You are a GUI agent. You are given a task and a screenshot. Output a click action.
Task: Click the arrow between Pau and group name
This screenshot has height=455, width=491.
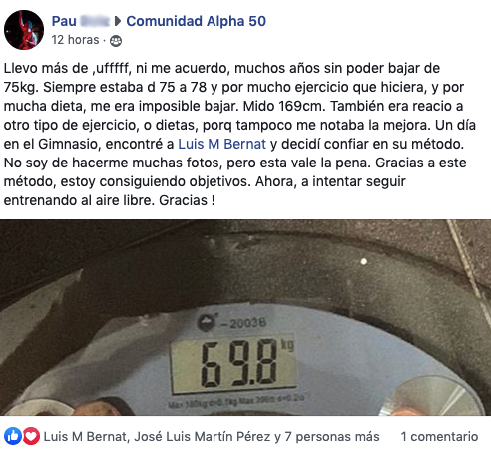[118, 21]
